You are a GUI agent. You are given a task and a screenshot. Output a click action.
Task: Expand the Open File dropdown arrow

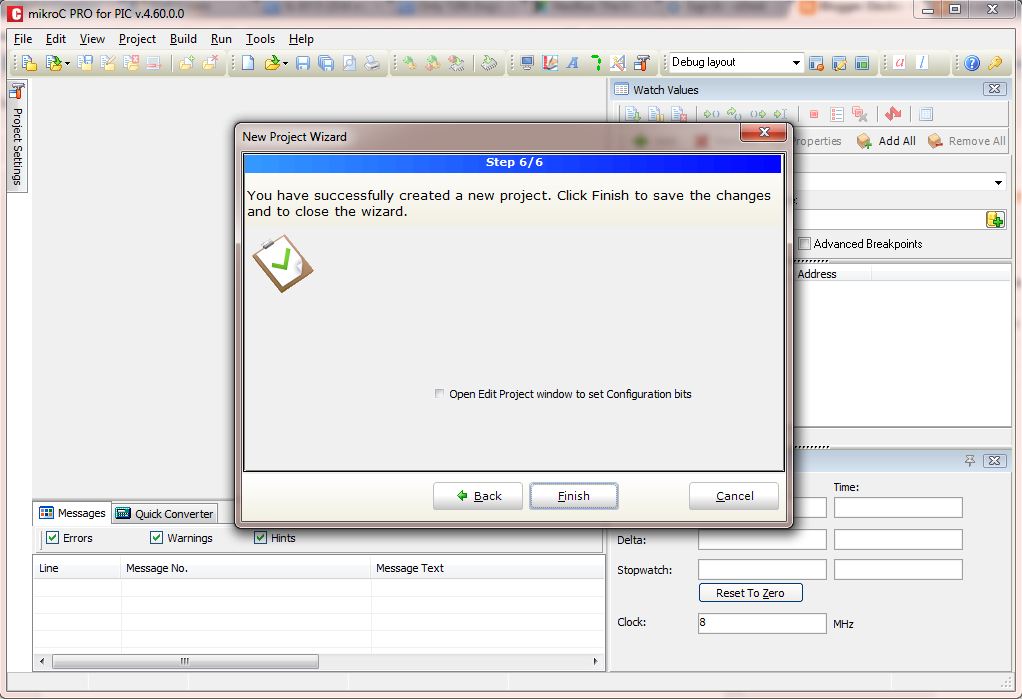[x=285, y=63]
